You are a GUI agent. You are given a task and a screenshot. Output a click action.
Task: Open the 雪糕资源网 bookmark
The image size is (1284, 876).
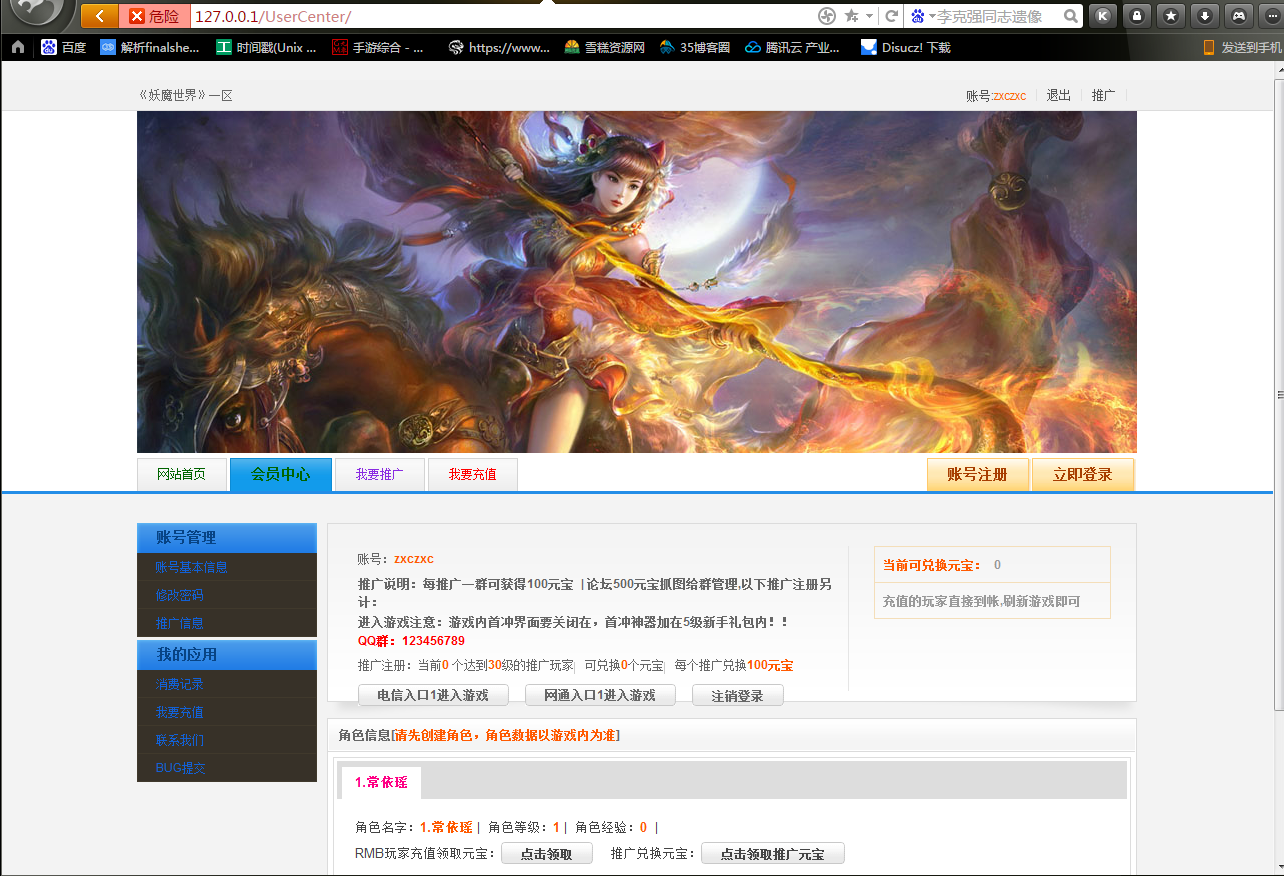[605, 47]
